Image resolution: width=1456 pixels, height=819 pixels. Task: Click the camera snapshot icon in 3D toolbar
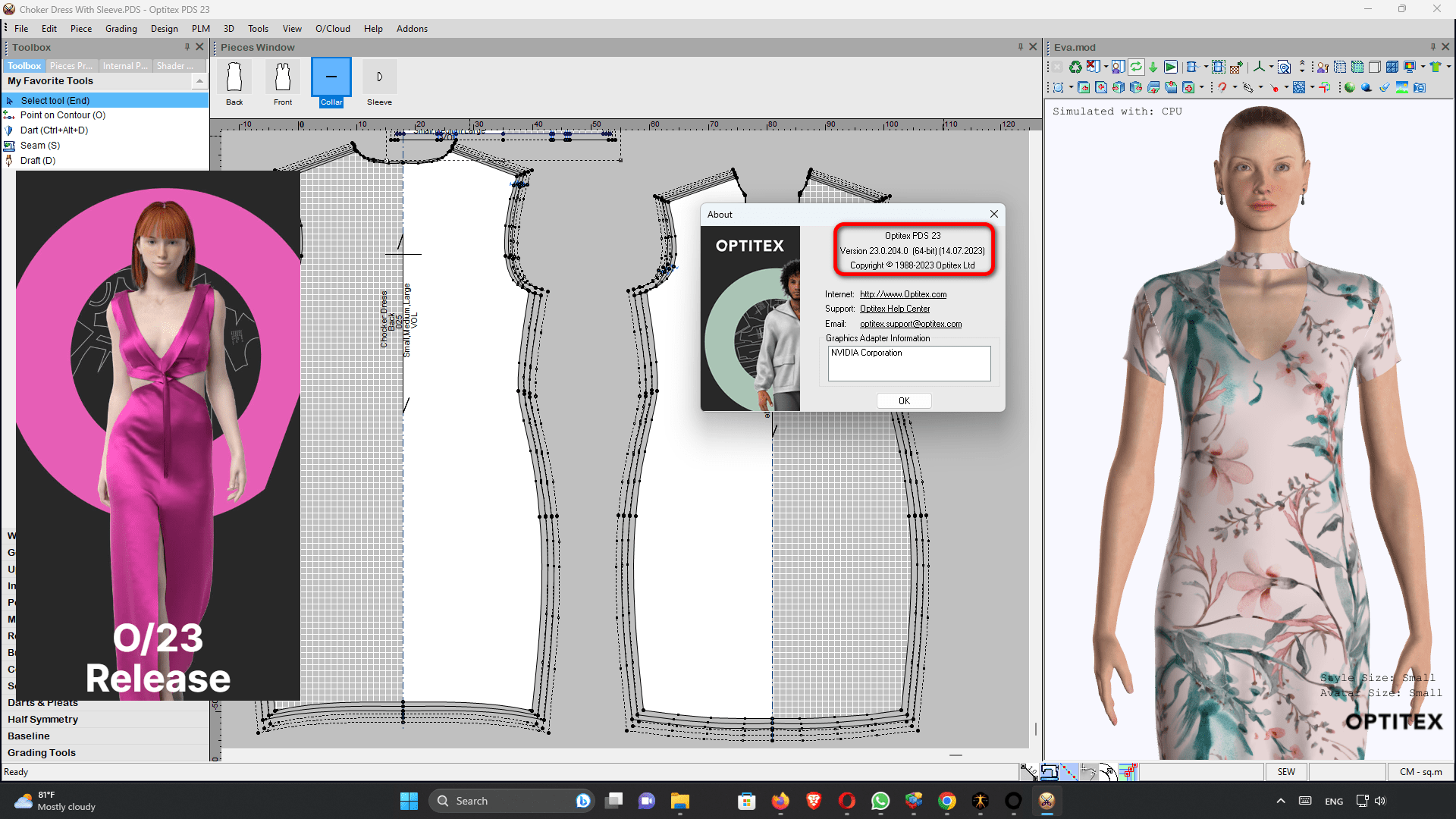1420,87
